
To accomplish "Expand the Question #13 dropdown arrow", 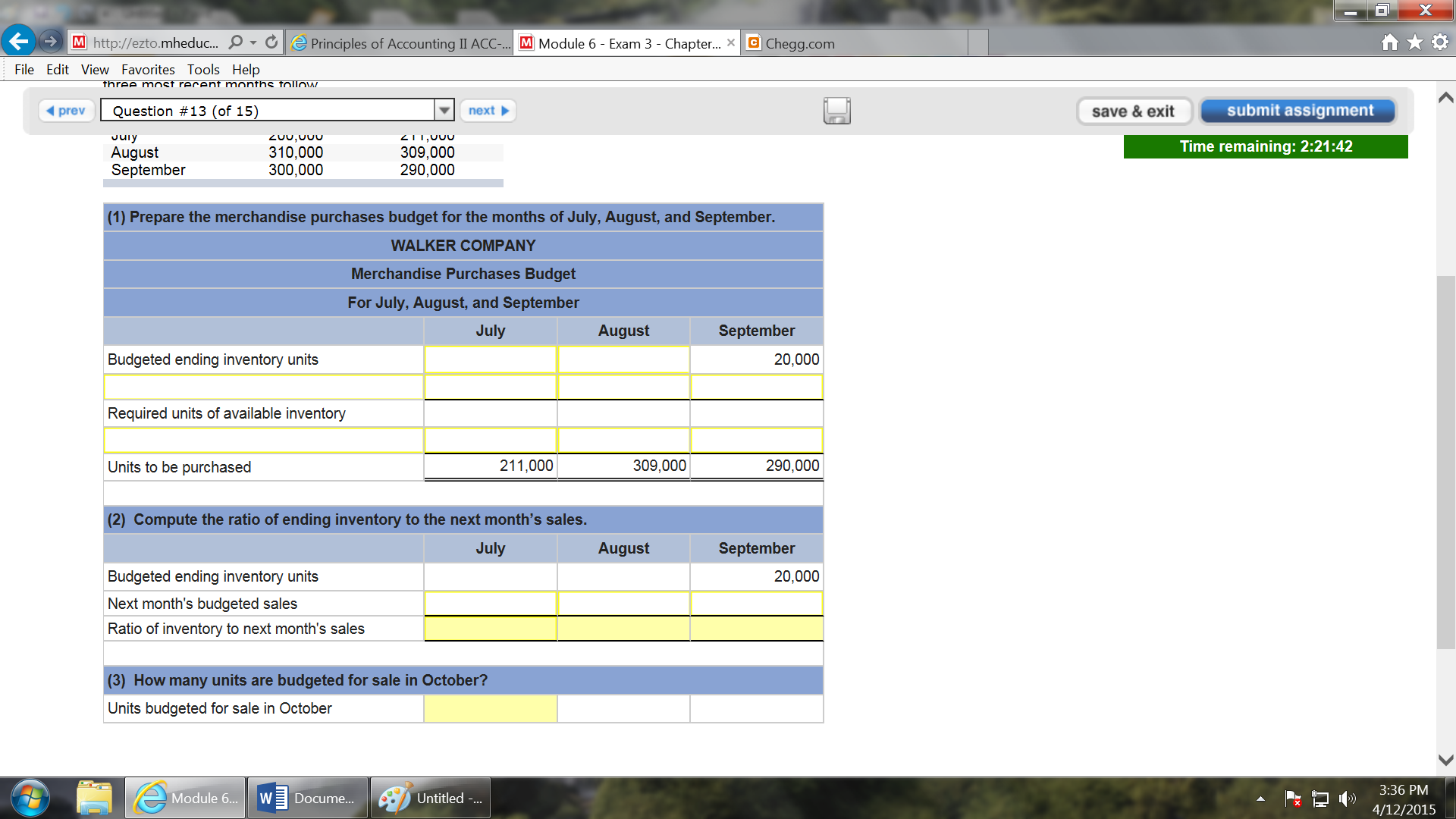I will tap(444, 111).
